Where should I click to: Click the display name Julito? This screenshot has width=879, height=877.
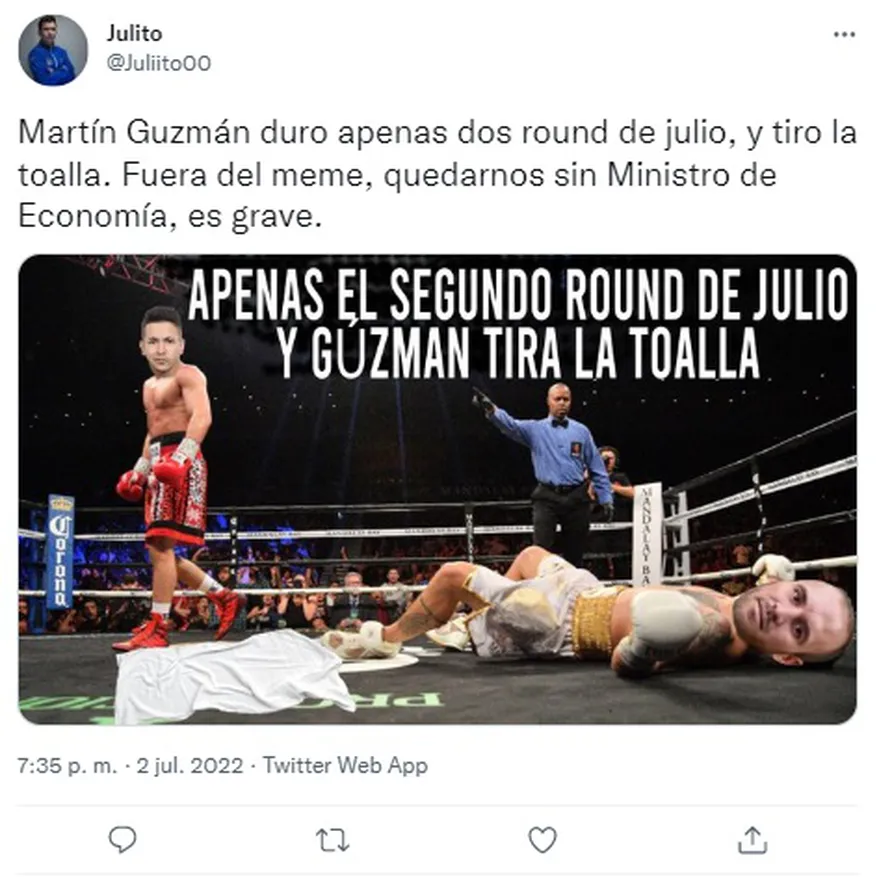[x=135, y=34]
